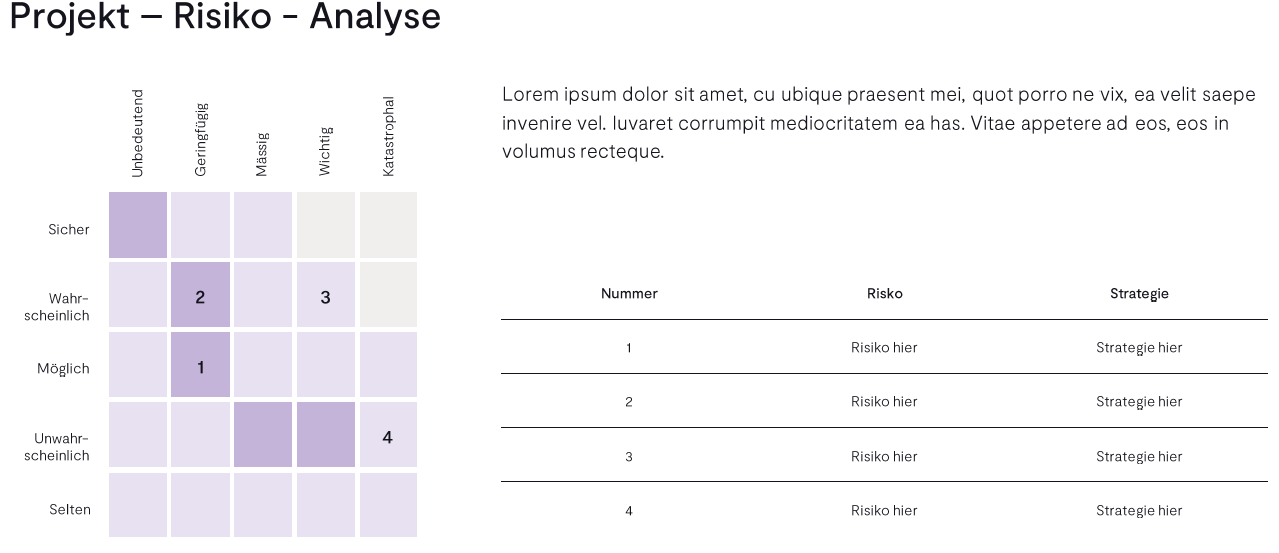The image size is (1279, 553).
Task: Click the Möglich row label
Action: [x=64, y=369]
